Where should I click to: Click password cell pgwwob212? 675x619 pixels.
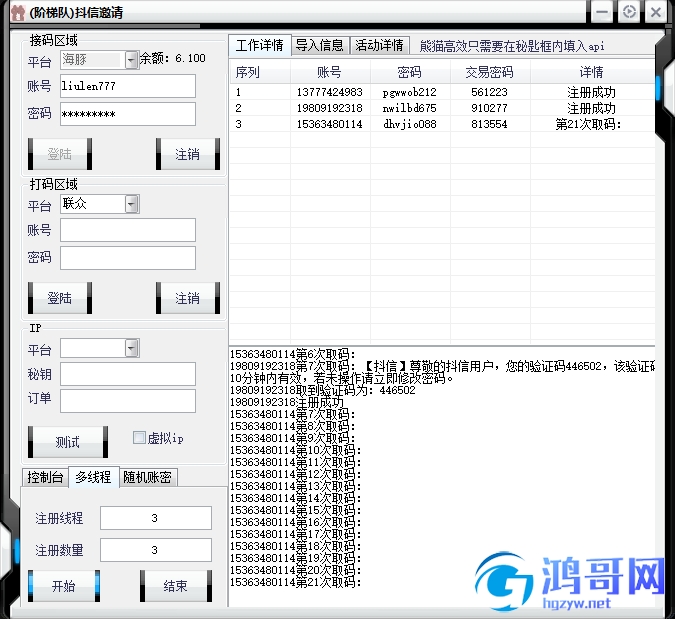[x=410, y=92]
